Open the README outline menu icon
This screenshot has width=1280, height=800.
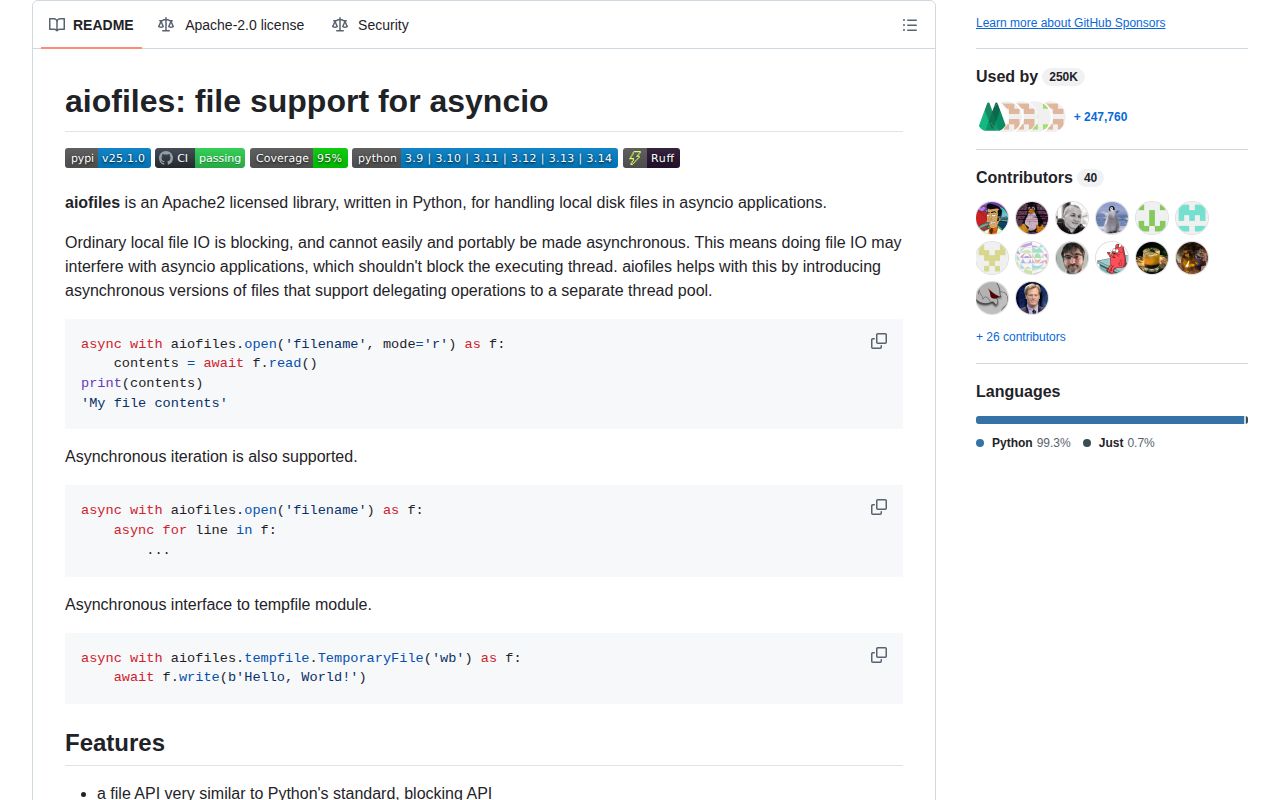[909, 25]
